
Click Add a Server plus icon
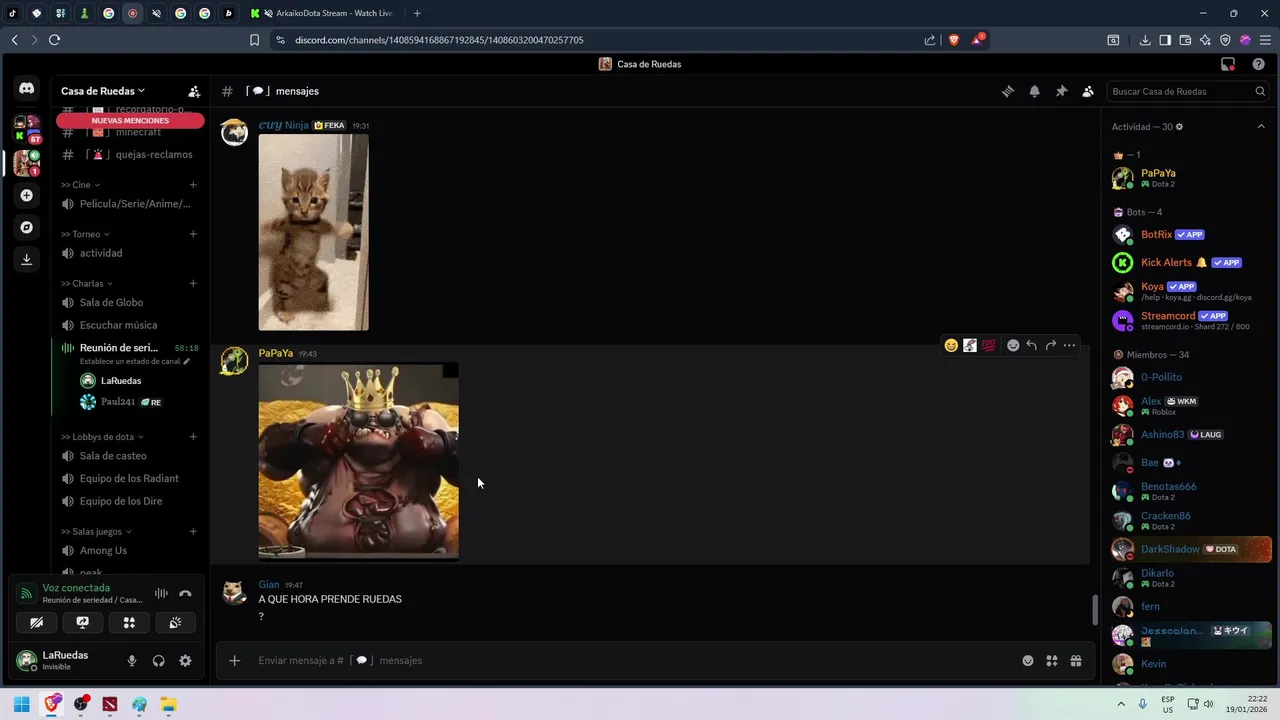tap(27, 195)
